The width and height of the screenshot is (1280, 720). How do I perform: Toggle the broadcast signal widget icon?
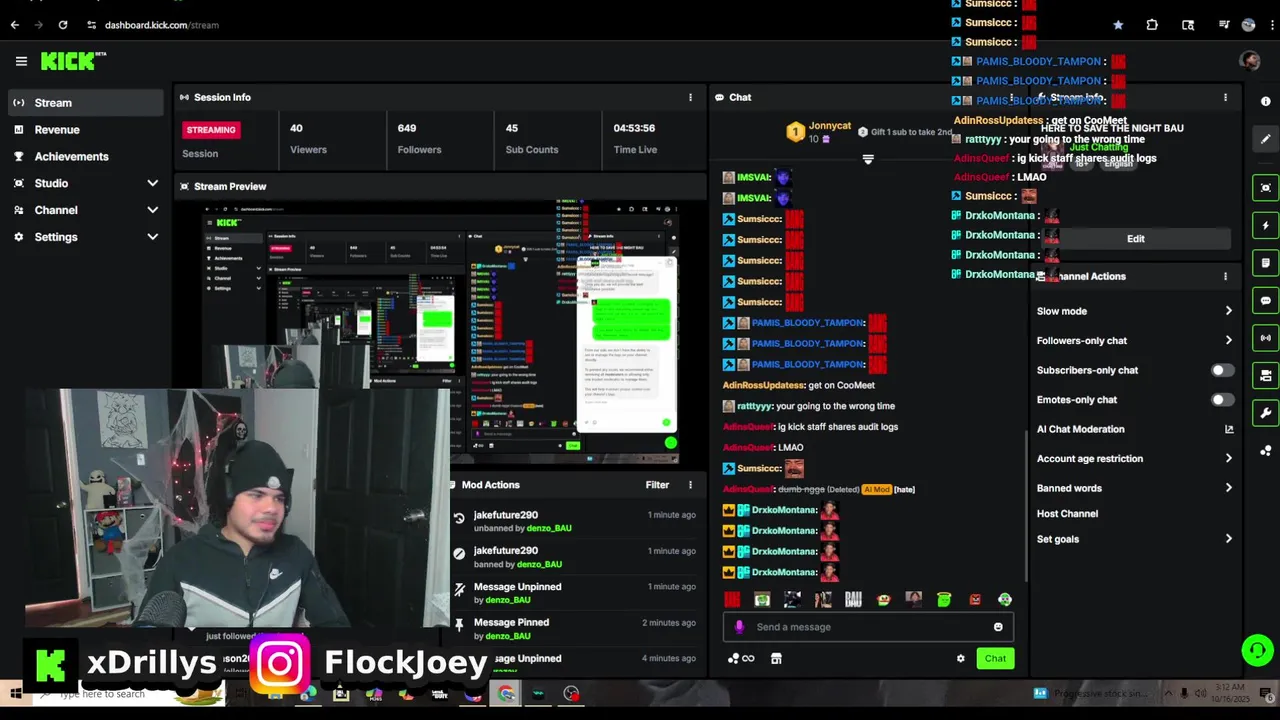1265,338
